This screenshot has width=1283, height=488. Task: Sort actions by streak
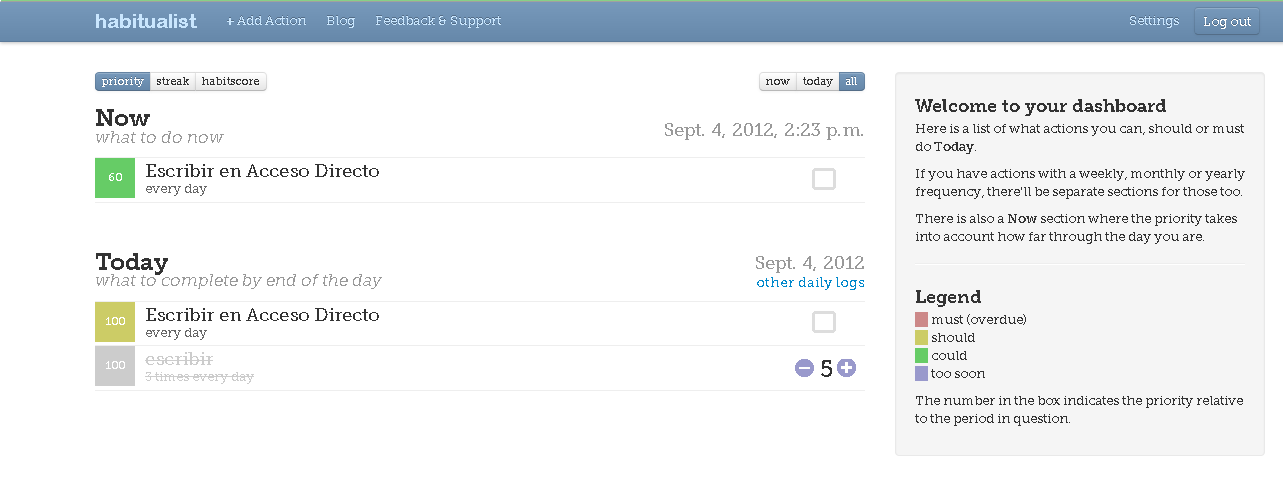point(173,82)
